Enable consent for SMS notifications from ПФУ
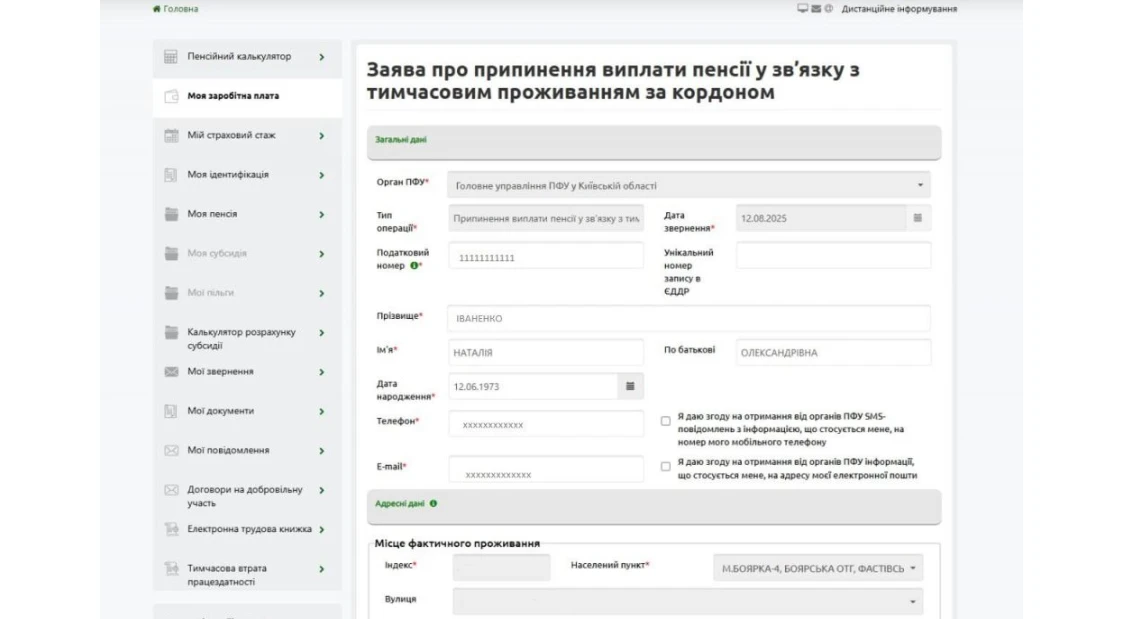Screen dimensions: 1129x619 point(666,421)
